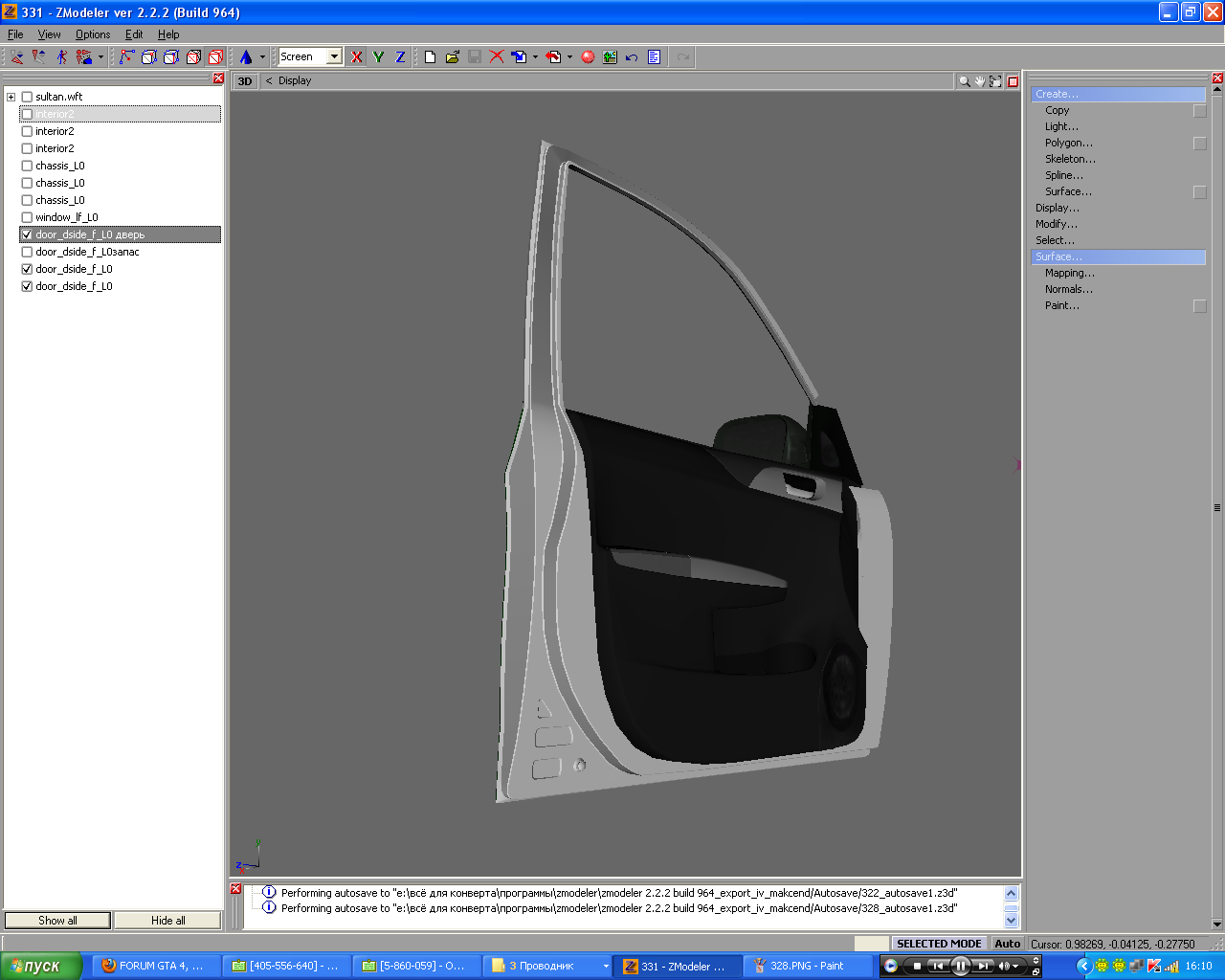Undo the last action with toolbar arrow

(x=632, y=57)
